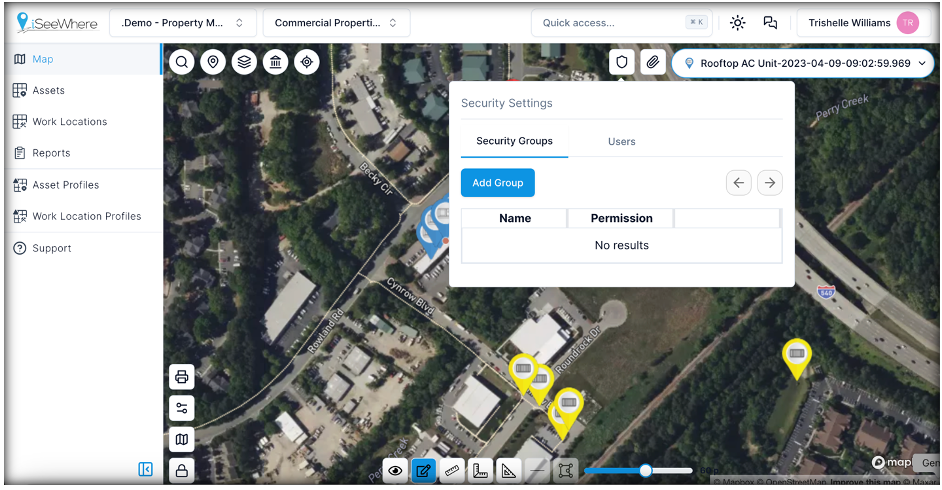
Task: Click the print map button
Action: tap(181, 377)
